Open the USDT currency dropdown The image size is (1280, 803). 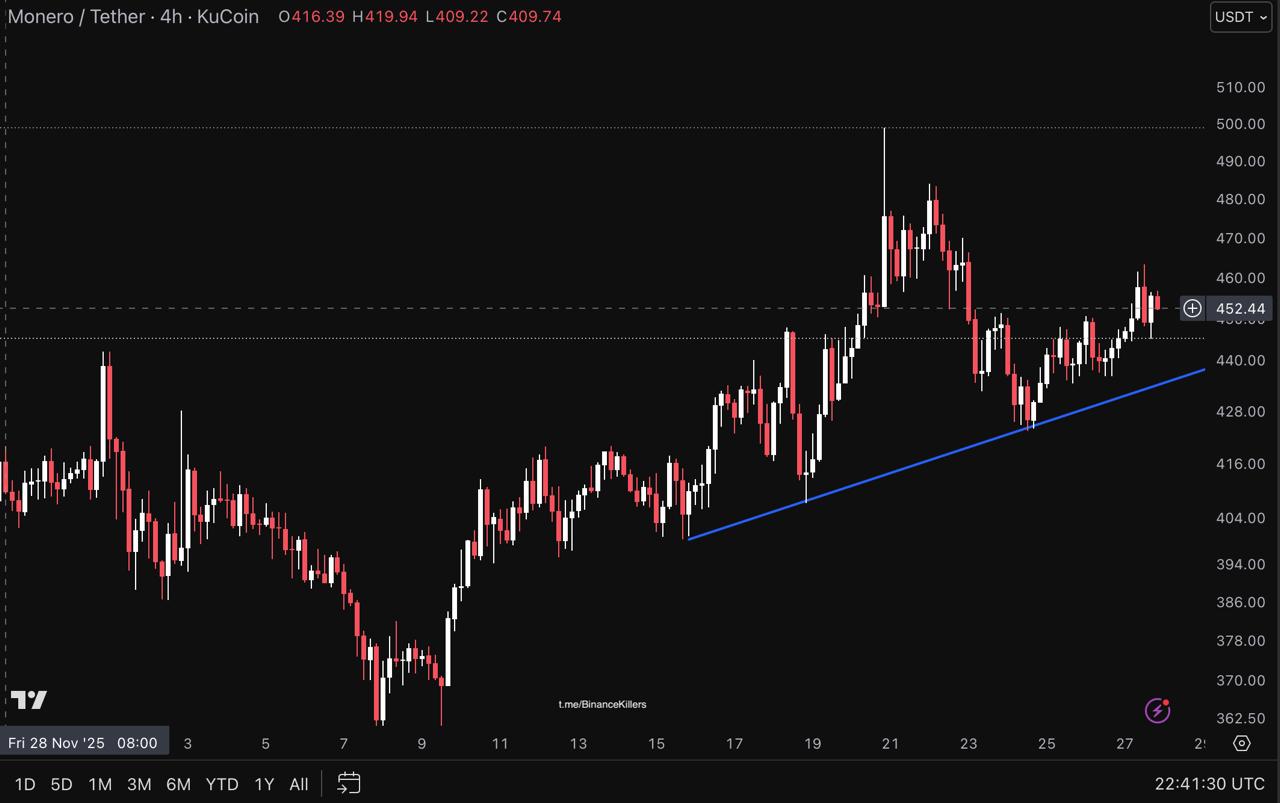tap(1240, 17)
